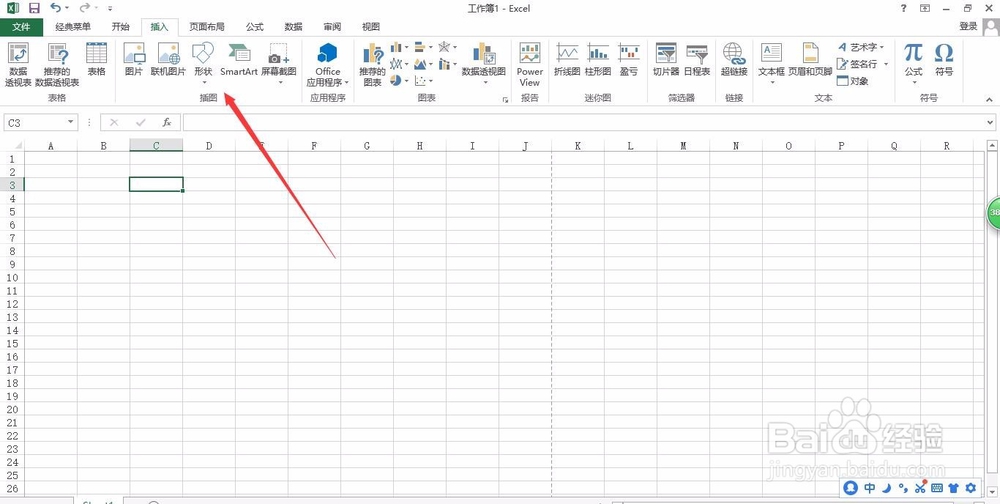Select column M header
This screenshot has width=1000, height=504.
pyautogui.click(x=683, y=146)
